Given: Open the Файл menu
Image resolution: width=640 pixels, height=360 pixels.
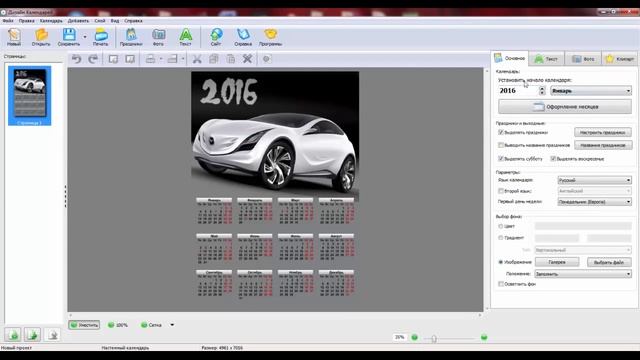Looking at the screenshot, I should click(x=8, y=21).
